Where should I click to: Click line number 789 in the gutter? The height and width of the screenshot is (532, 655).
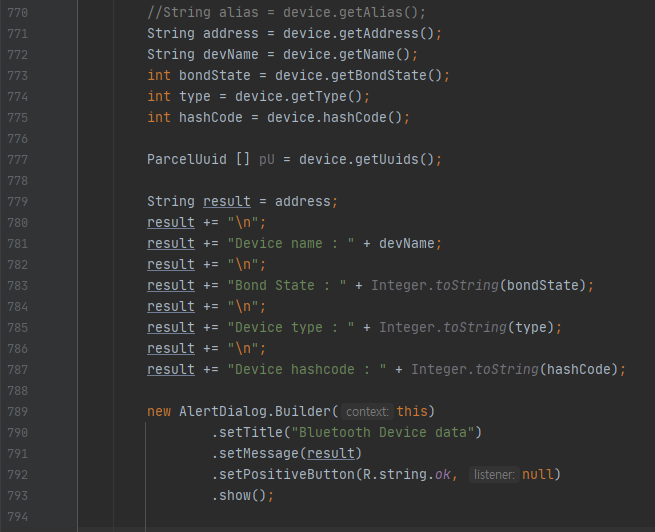coord(18,411)
